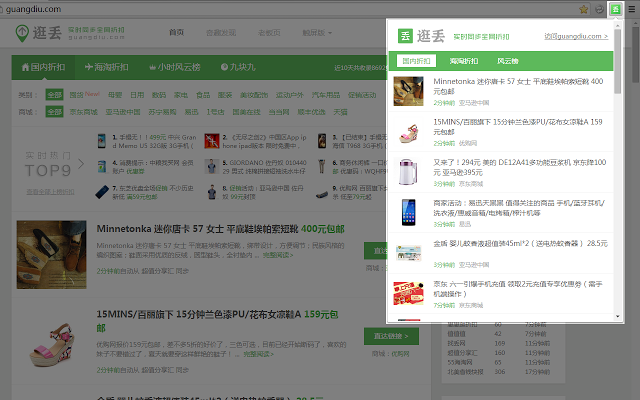Filter by store 京东商城
Viewport: 640px width, 400px height.
coord(83,111)
